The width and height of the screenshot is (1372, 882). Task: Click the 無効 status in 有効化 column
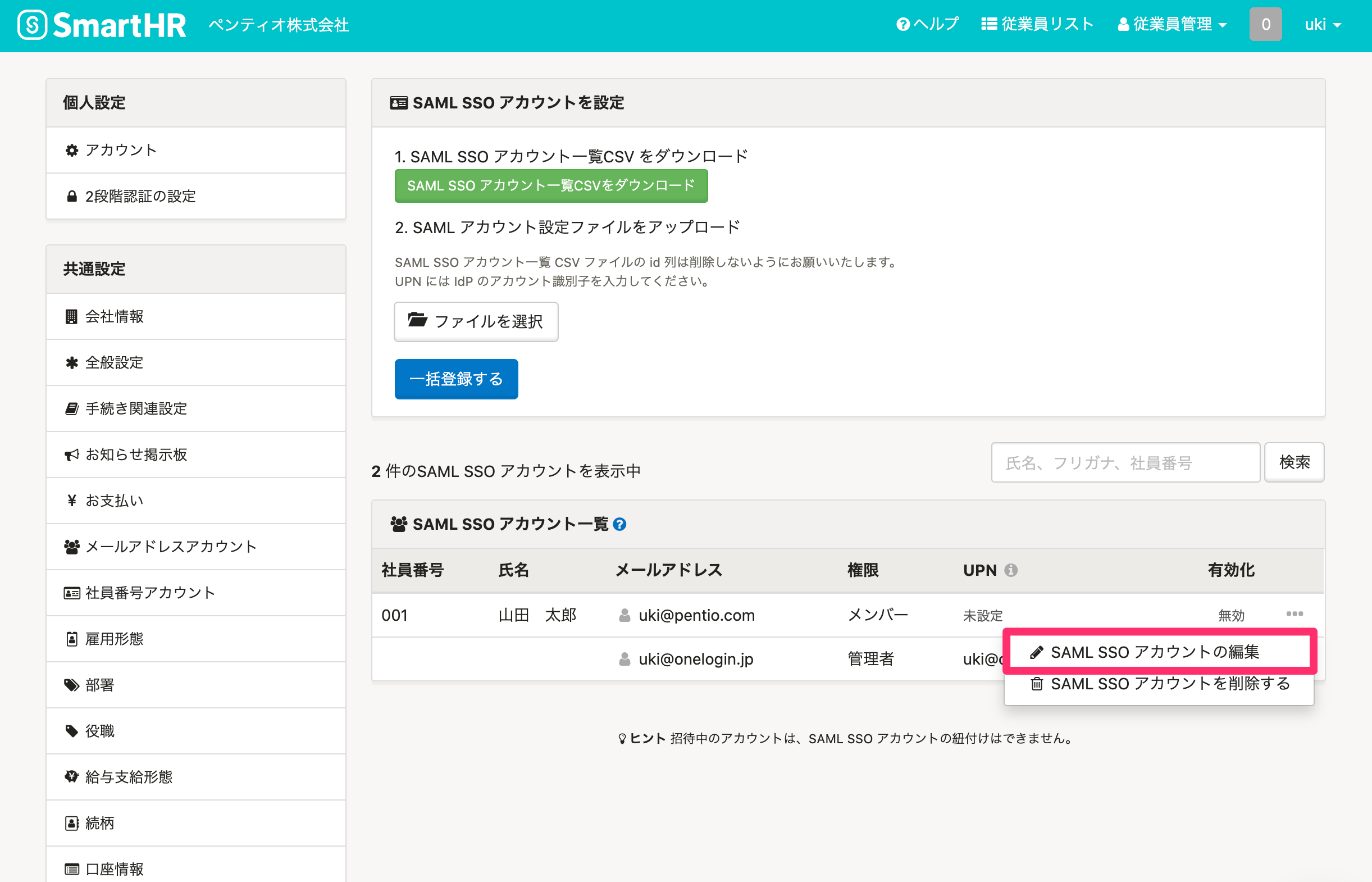[1231, 616]
